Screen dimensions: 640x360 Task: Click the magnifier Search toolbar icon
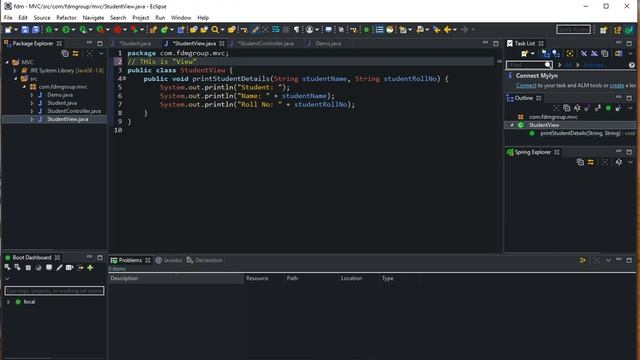tap(215, 29)
